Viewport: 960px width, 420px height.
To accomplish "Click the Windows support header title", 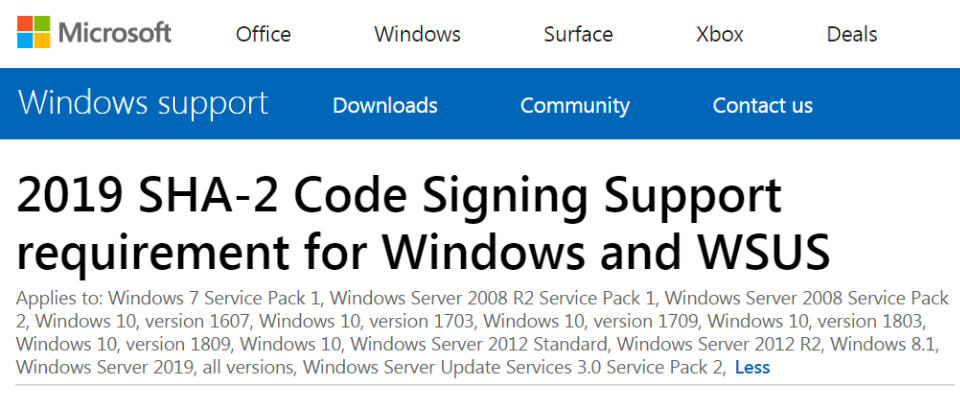I will [143, 103].
